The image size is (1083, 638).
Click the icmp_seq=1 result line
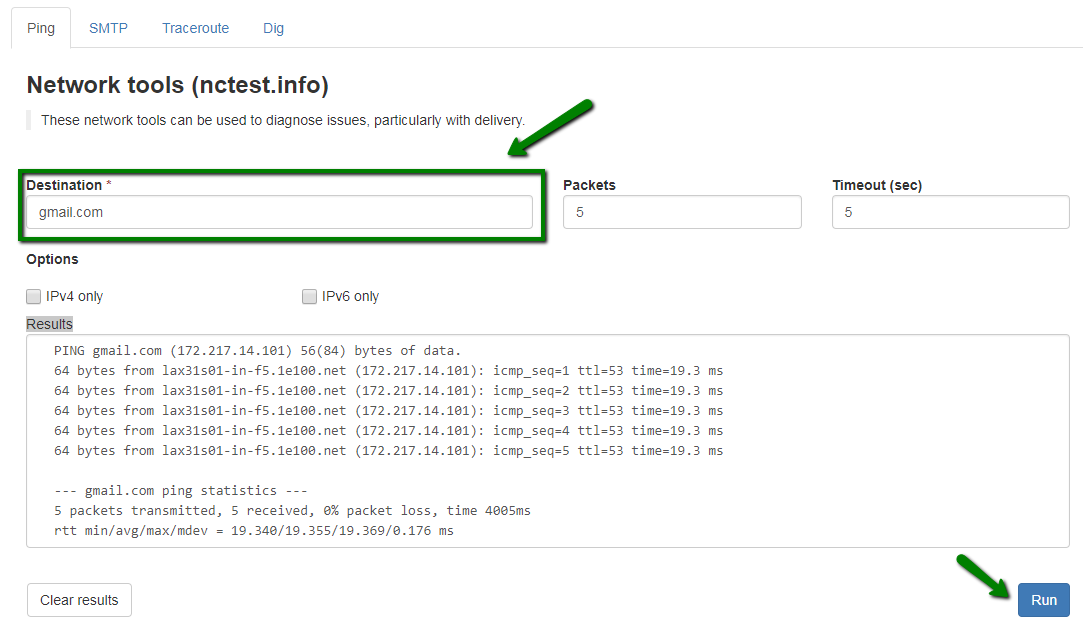(x=388, y=371)
